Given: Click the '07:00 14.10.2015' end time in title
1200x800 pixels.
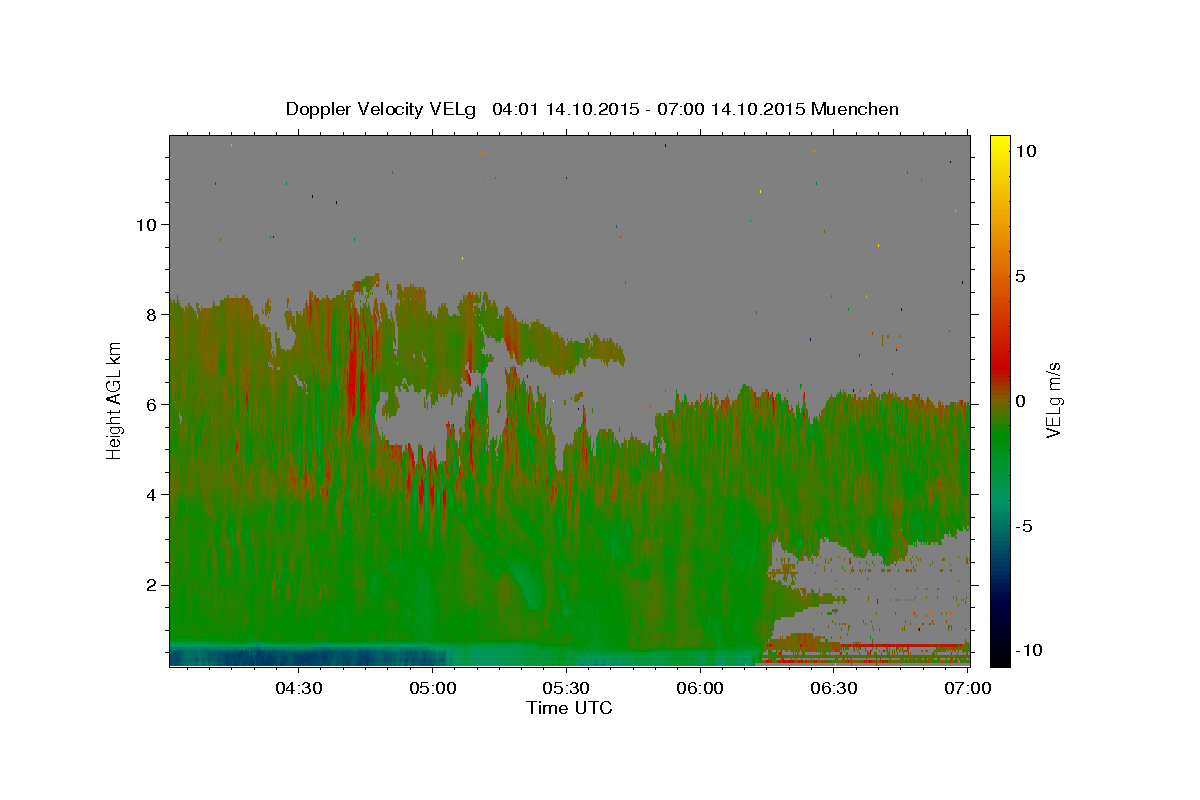Looking at the screenshot, I should (733, 109).
